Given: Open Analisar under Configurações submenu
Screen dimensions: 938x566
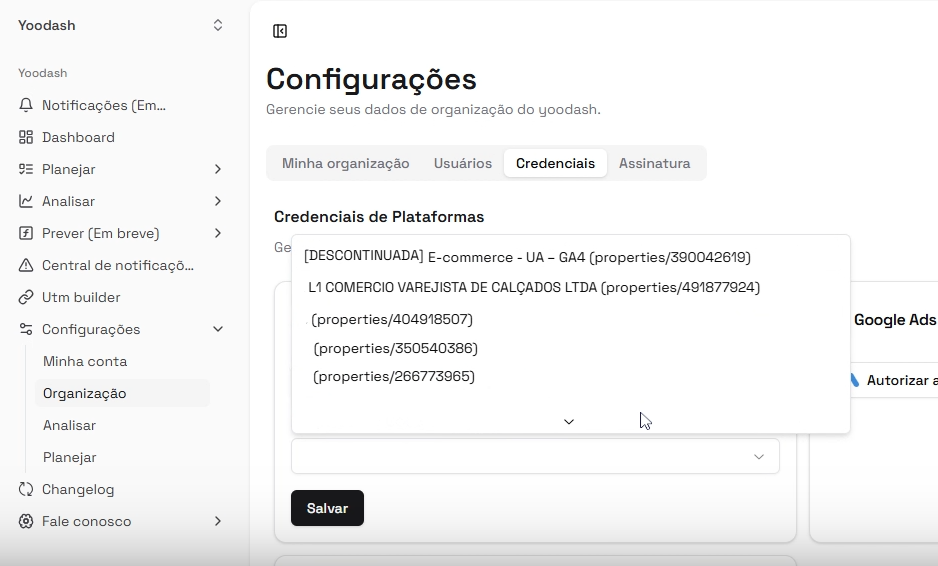Looking at the screenshot, I should [69, 425].
